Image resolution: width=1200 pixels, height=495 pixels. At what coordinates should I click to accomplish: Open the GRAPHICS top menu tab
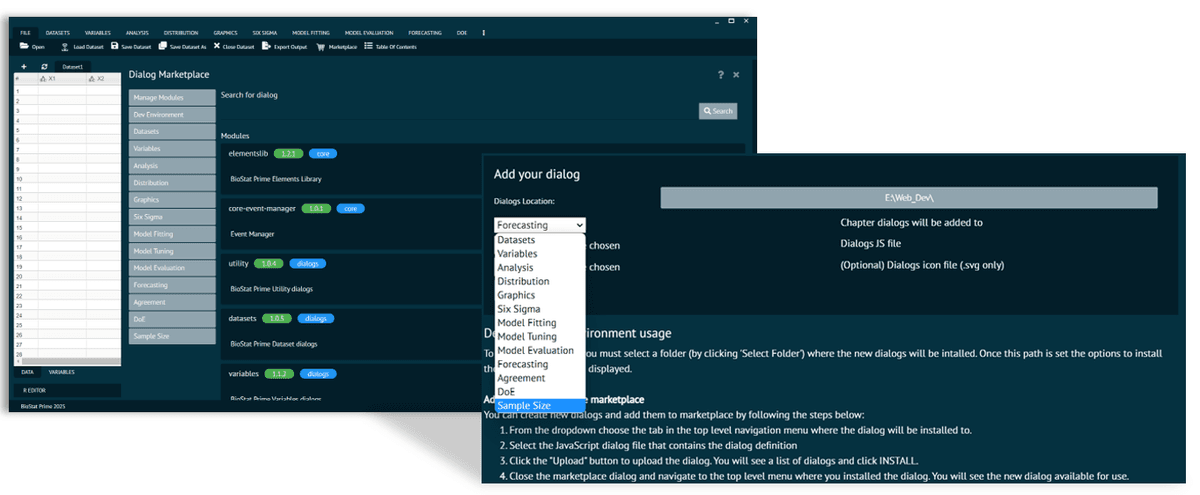[x=225, y=32]
